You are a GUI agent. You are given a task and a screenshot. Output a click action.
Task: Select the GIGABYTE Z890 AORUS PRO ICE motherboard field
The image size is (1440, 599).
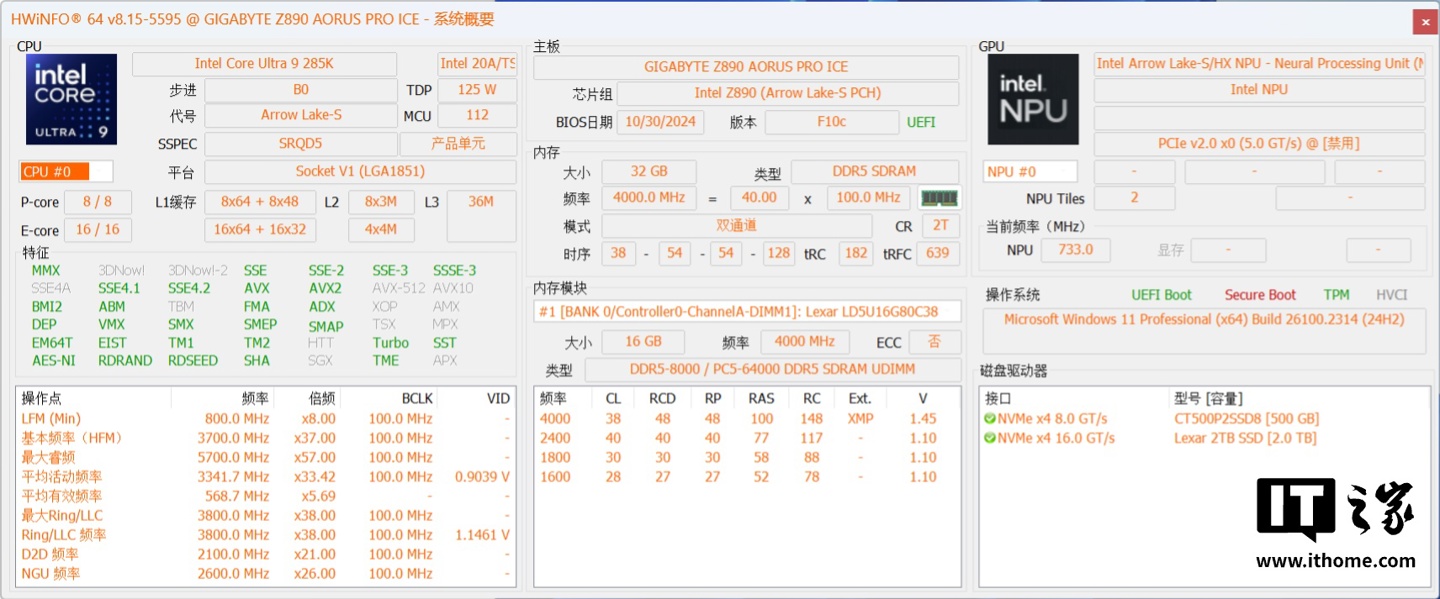coord(746,67)
